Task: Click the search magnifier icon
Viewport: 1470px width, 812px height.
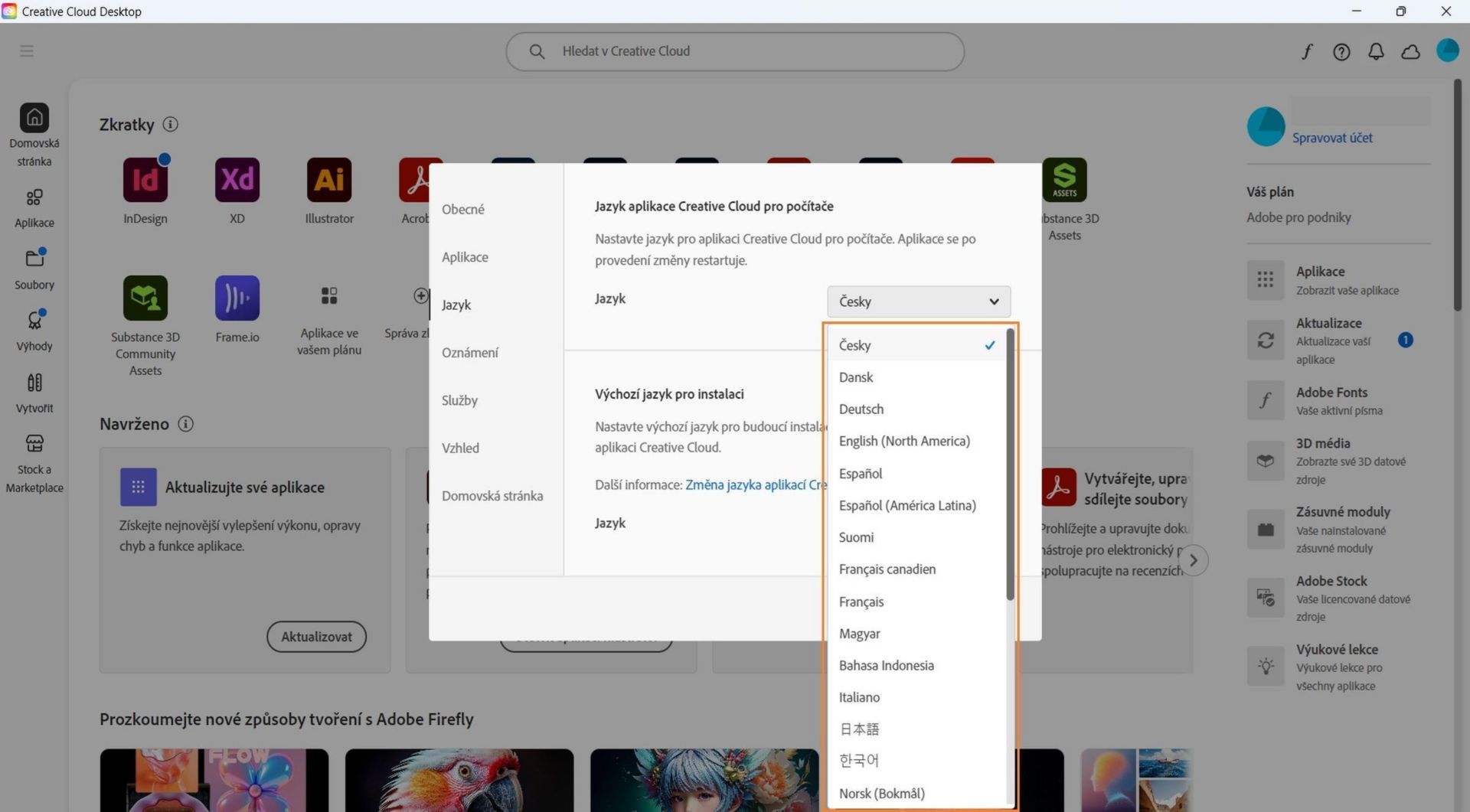Action: 537,51
